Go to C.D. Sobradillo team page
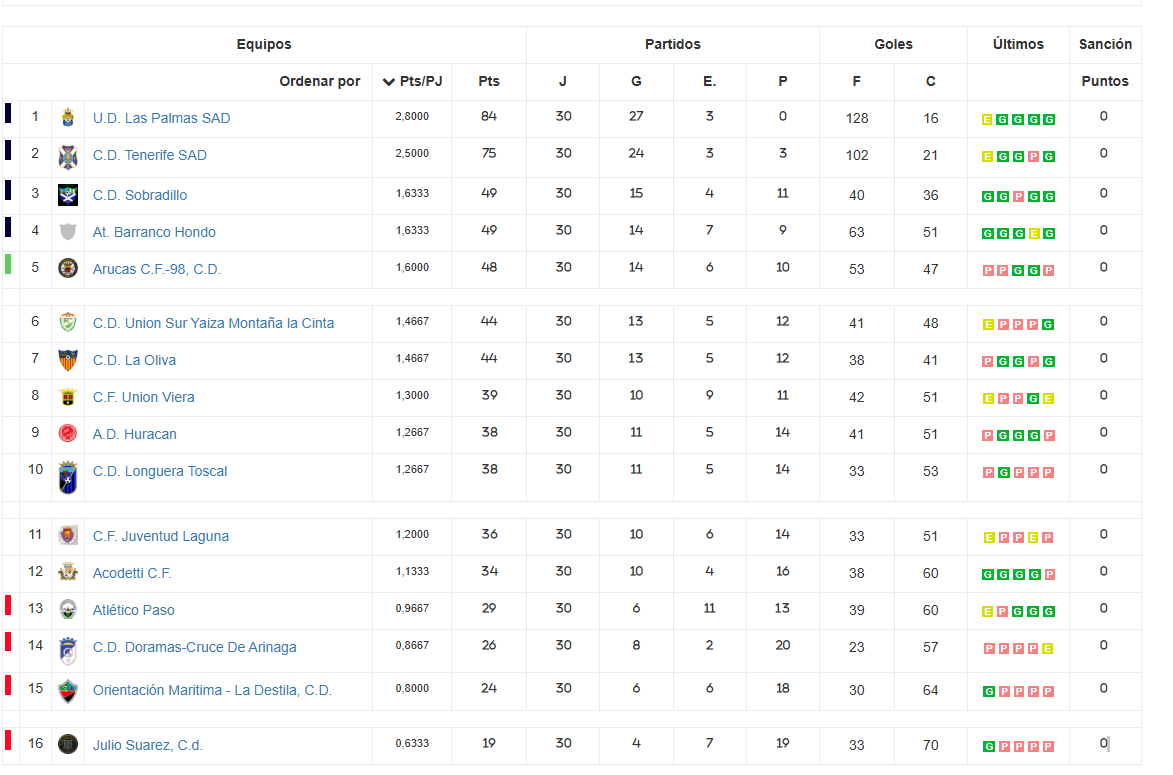Image resolution: width=1173 pixels, height=775 pixels. click(x=140, y=195)
